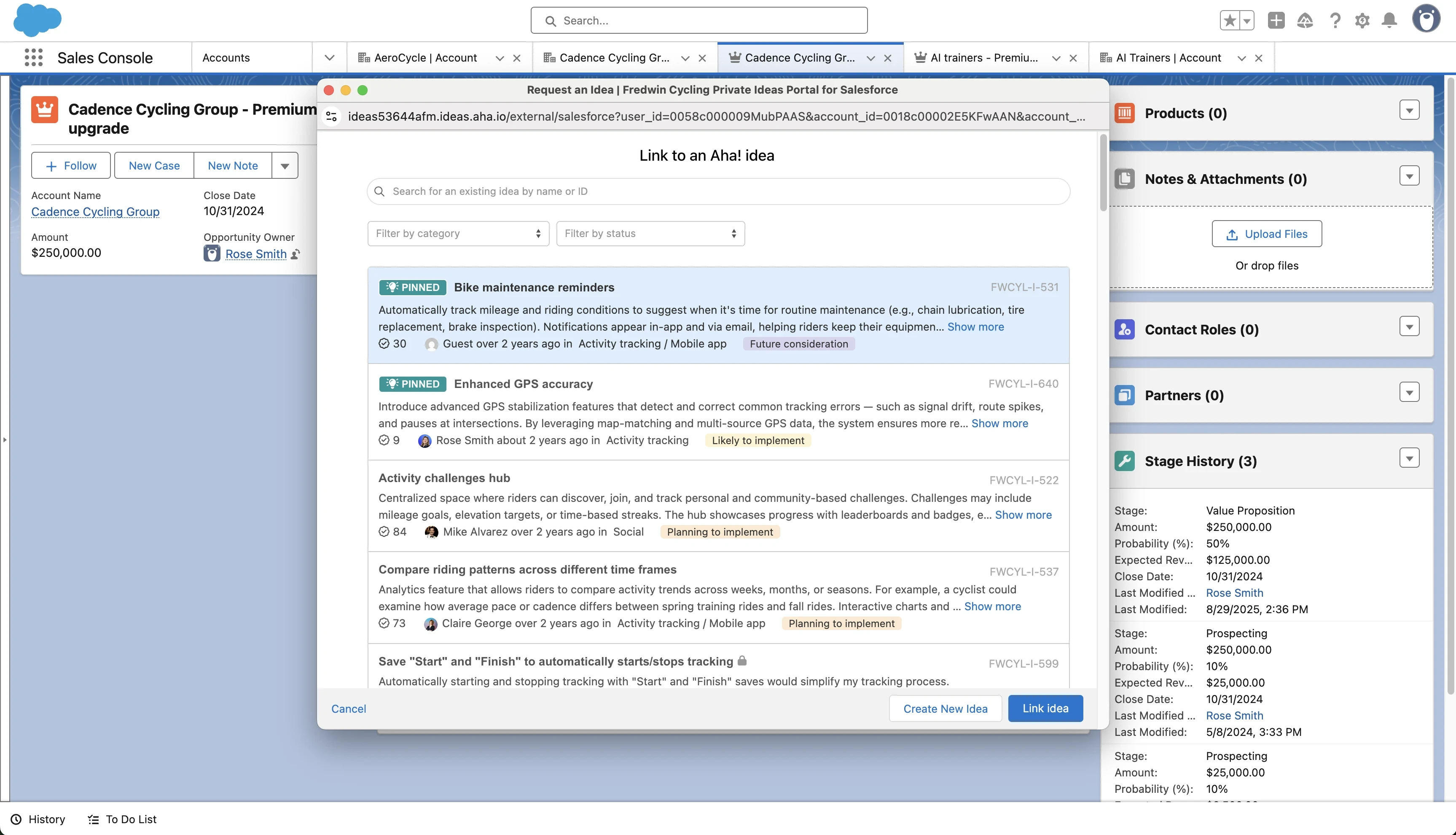Screen dimensions: 1456x835
Task: Open the Filter by status dropdown
Action: (x=650, y=233)
